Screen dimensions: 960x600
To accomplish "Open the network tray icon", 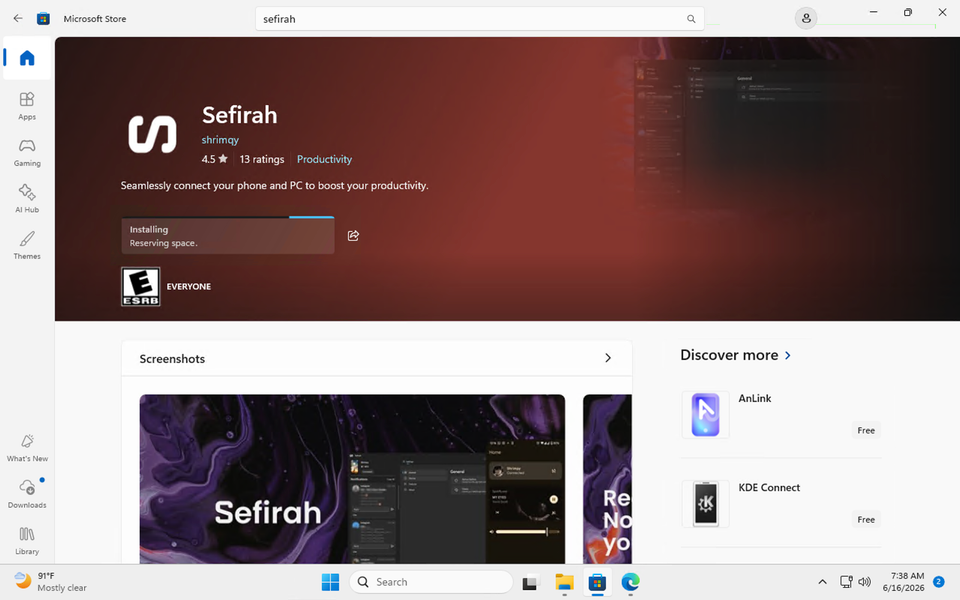I will point(846,582).
